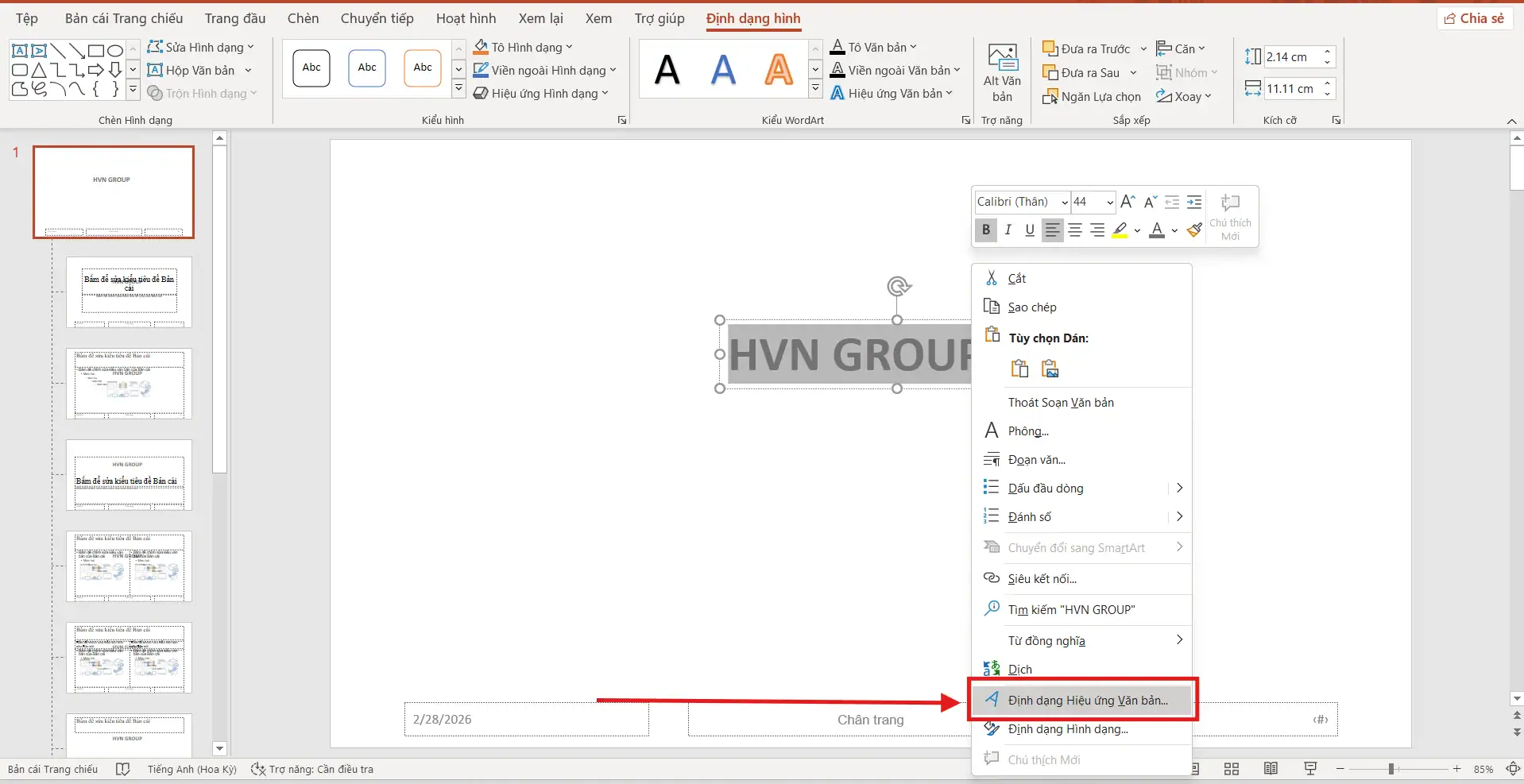
Task: Toggle Underline in the mini toolbar
Action: pos(1030,230)
